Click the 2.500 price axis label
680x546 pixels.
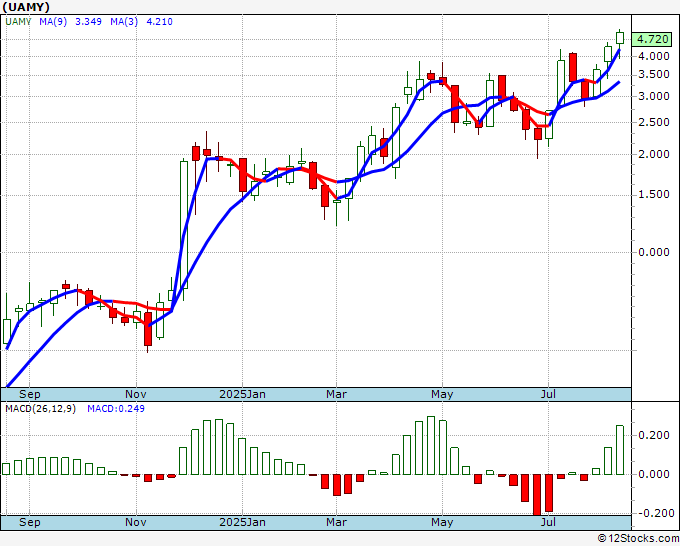pyautogui.click(x=654, y=122)
